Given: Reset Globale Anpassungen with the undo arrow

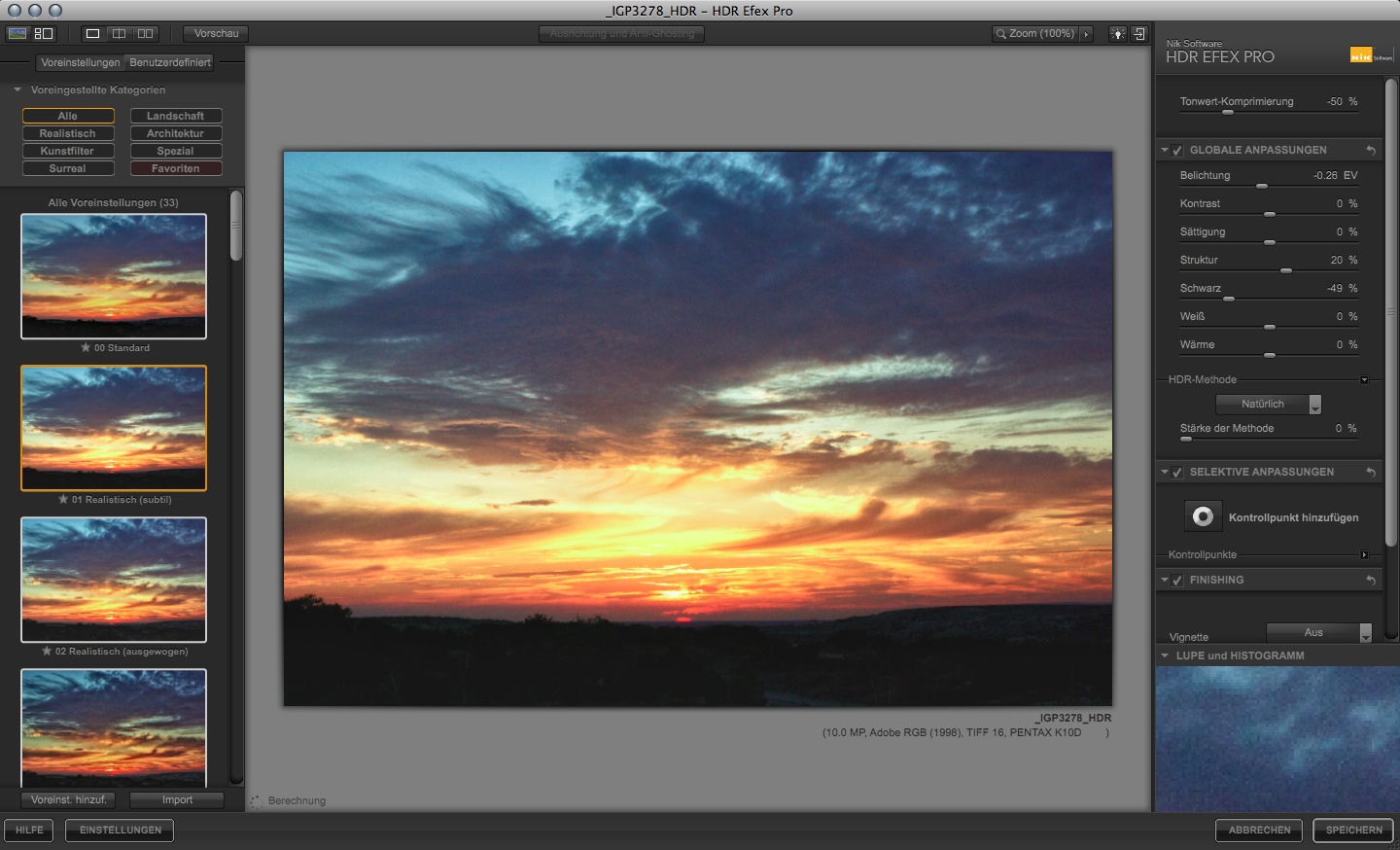Looking at the screenshot, I should 1371,150.
